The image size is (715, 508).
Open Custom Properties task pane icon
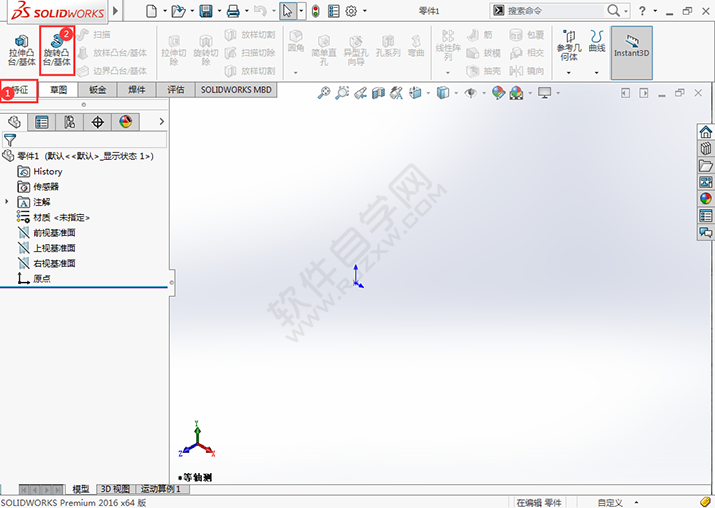[705, 216]
